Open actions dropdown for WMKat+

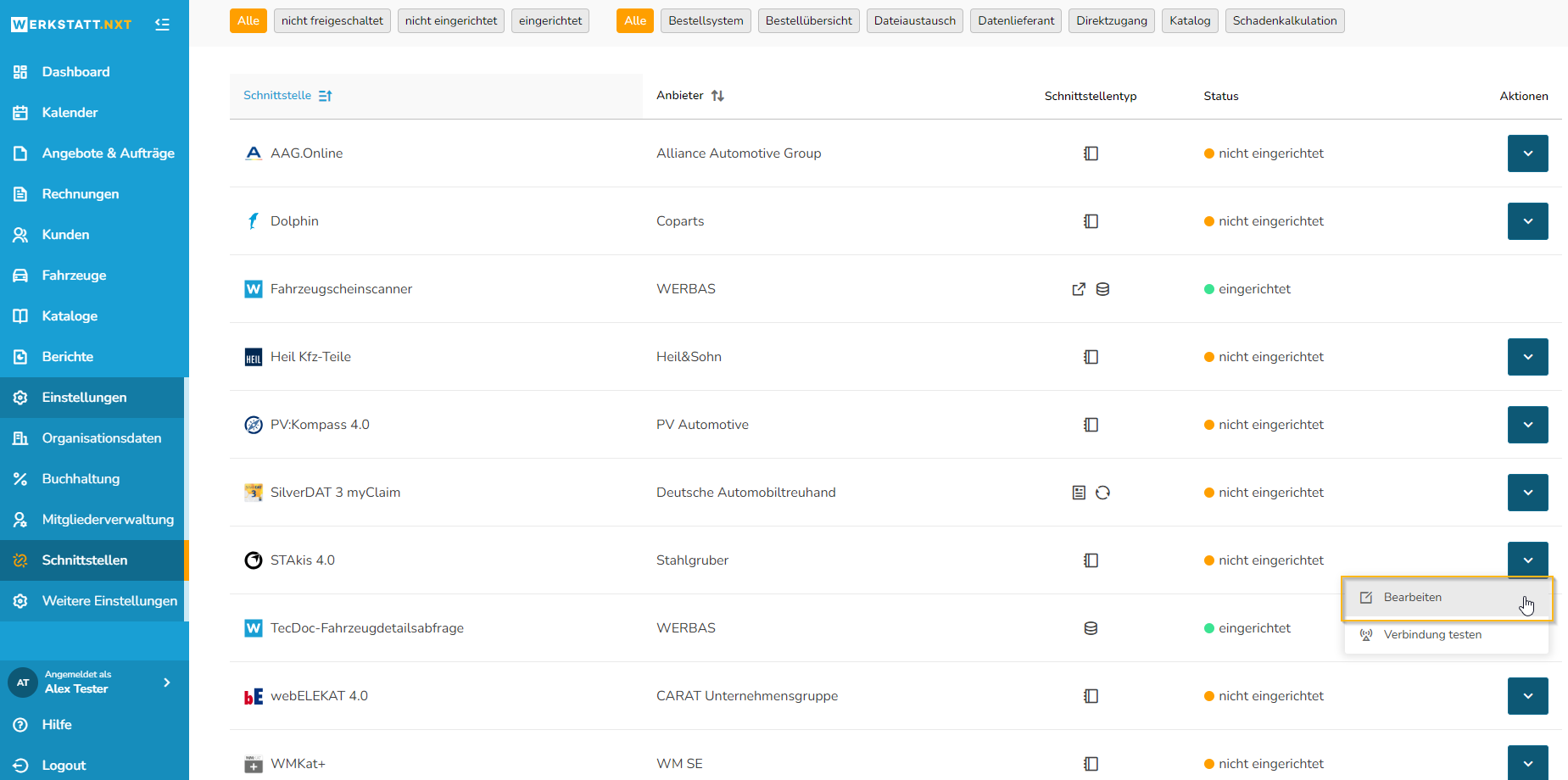point(1528,762)
